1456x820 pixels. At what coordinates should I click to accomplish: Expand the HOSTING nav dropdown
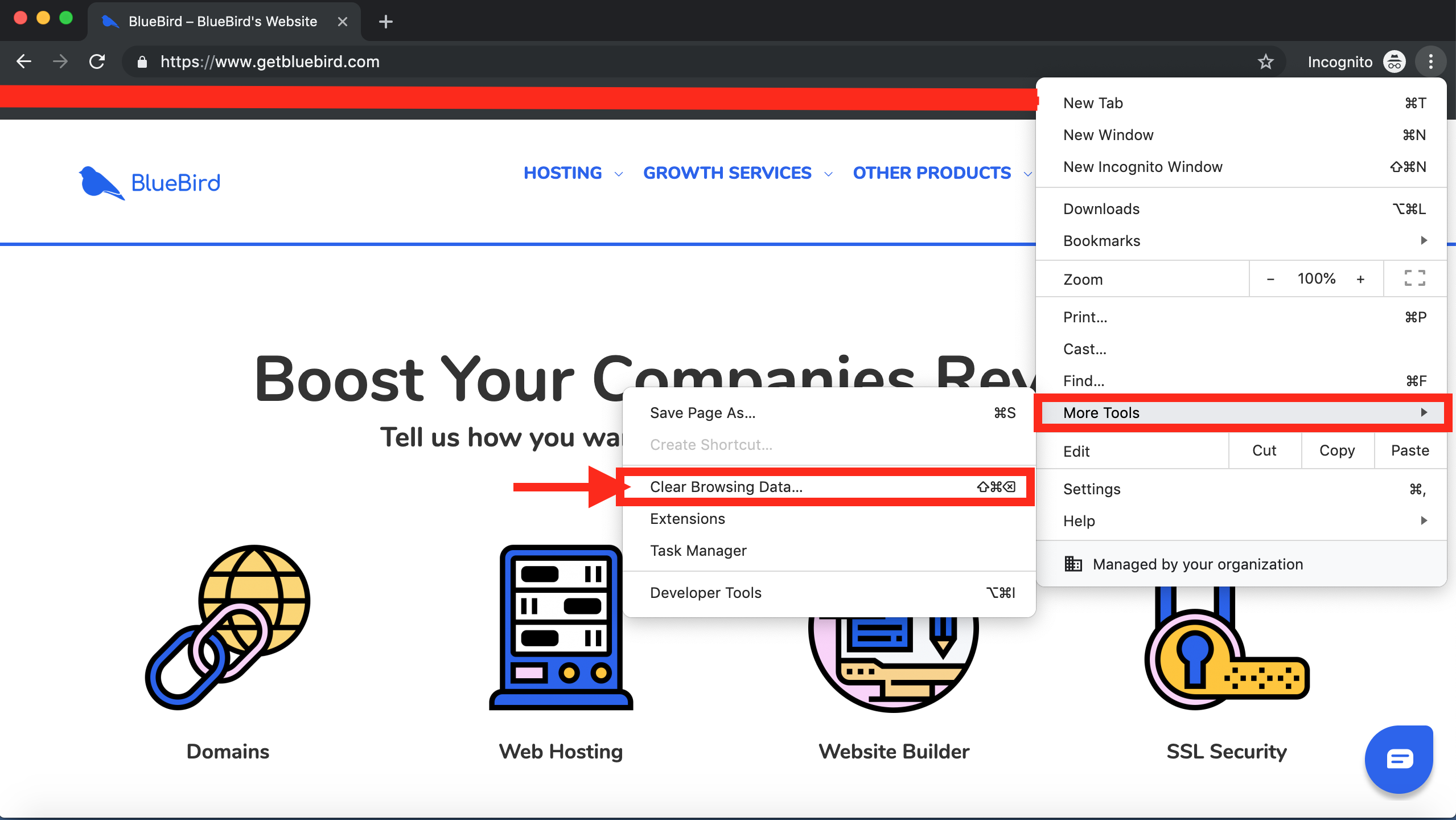pos(573,173)
